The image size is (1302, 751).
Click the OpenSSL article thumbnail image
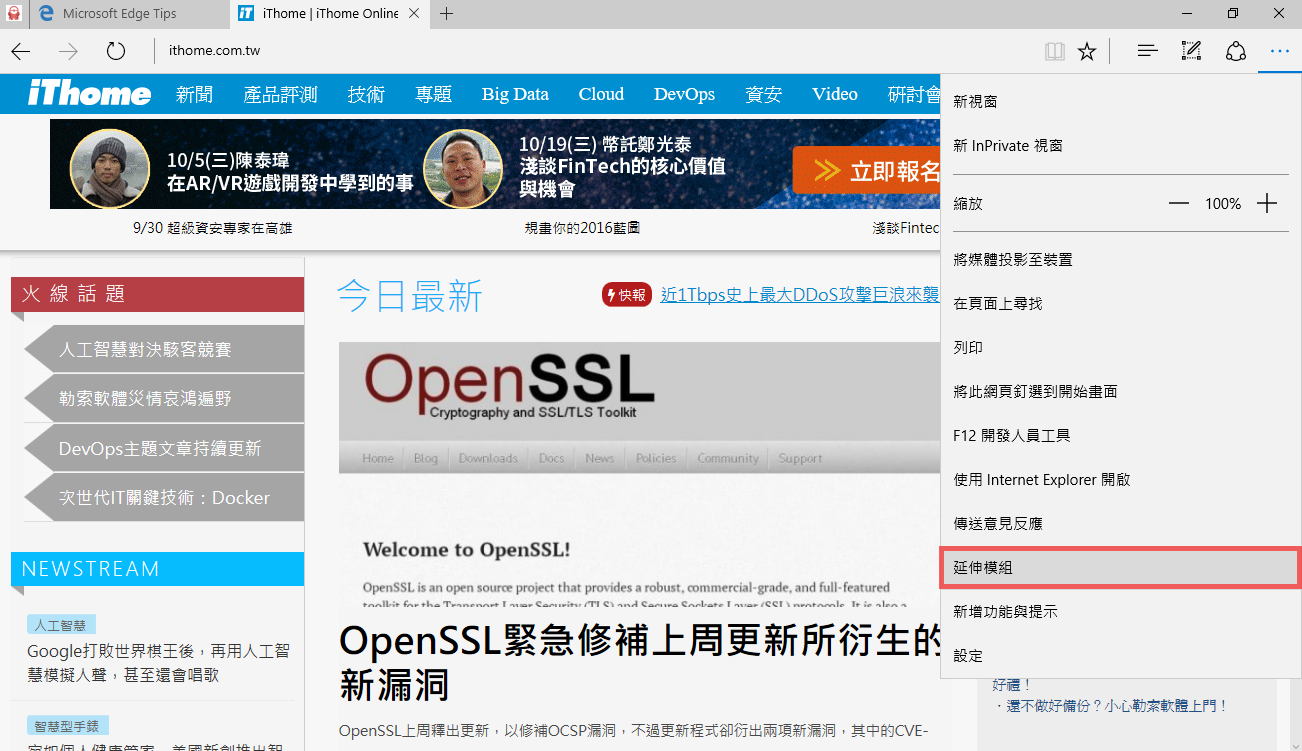pos(640,475)
